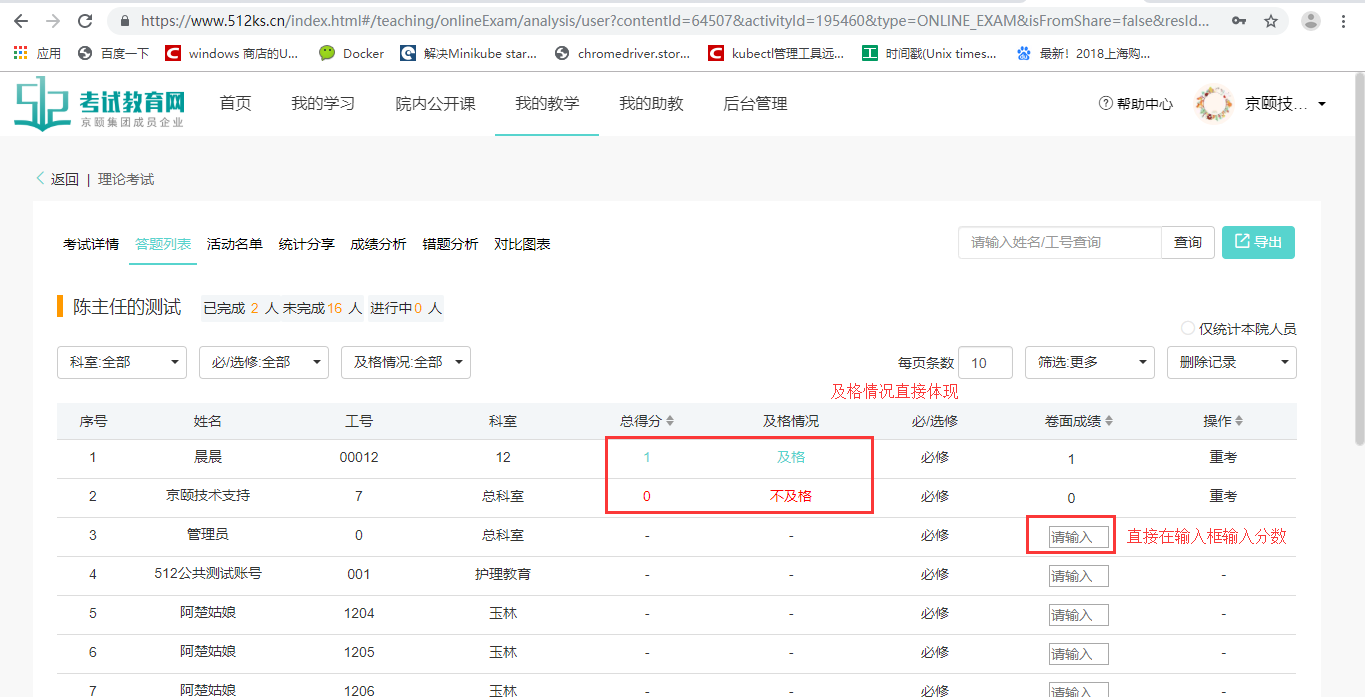The image size is (1365, 697).
Task: Expand the 科室:全部 dropdown
Action: (x=122, y=362)
